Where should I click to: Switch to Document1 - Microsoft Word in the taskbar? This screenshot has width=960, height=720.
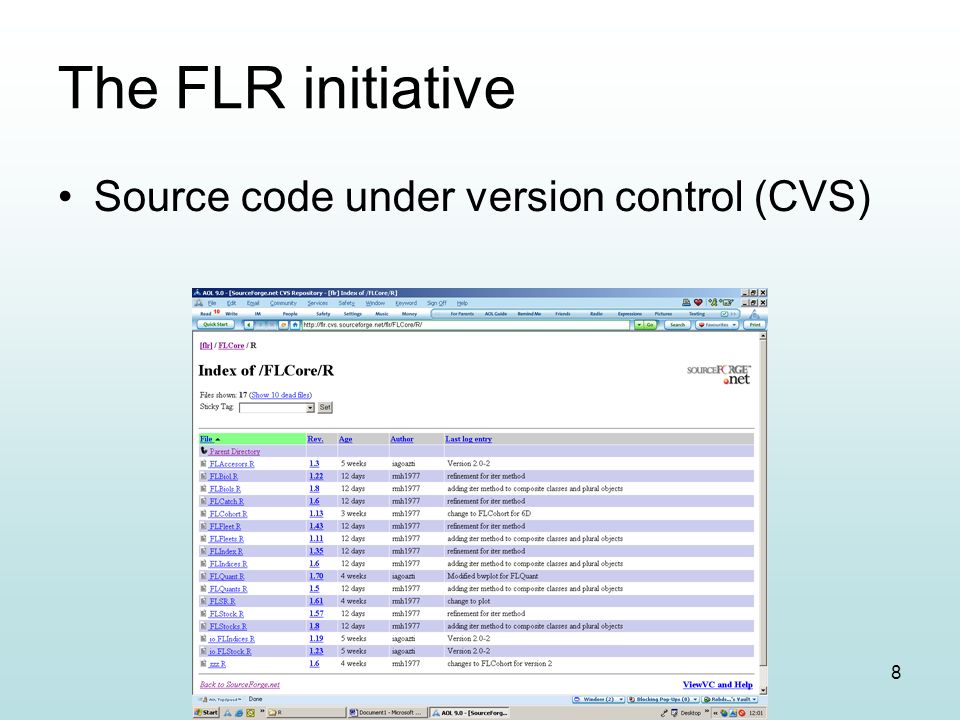pyautogui.click(x=388, y=713)
